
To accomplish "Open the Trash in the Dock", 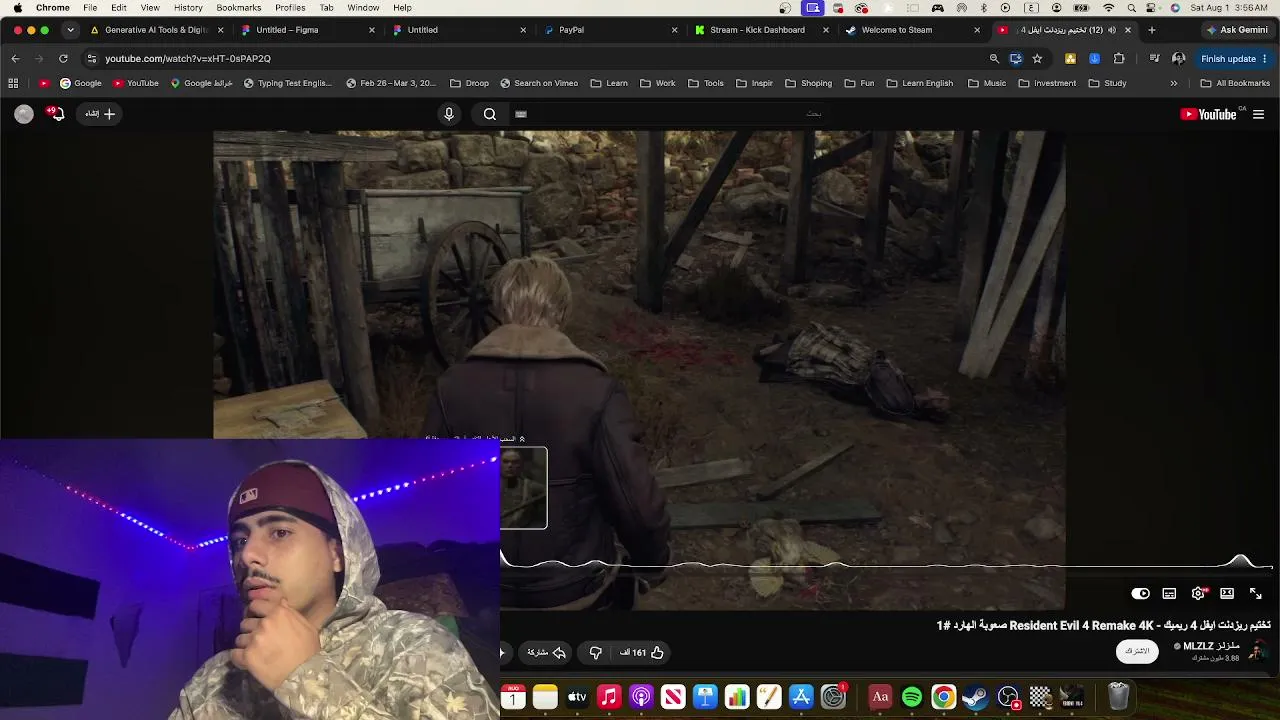I will pyautogui.click(x=1118, y=696).
